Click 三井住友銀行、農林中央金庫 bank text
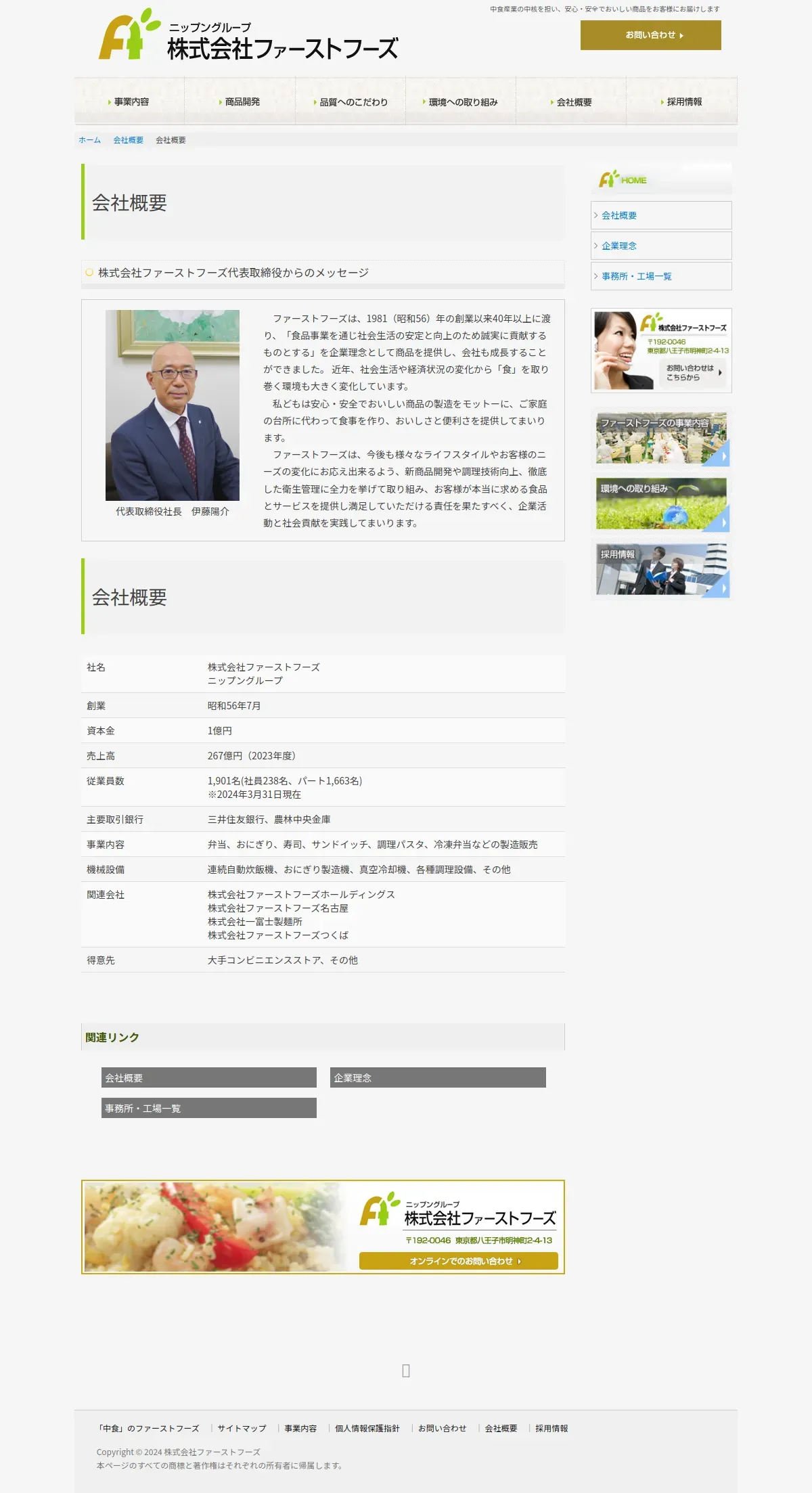Screen dimensions: 812x1493 pyautogui.click(x=269, y=819)
